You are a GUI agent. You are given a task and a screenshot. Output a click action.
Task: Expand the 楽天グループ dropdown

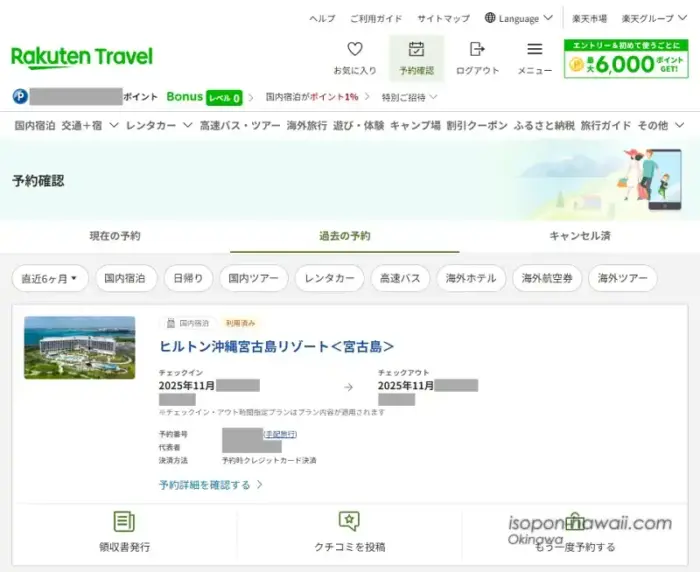pos(682,18)
